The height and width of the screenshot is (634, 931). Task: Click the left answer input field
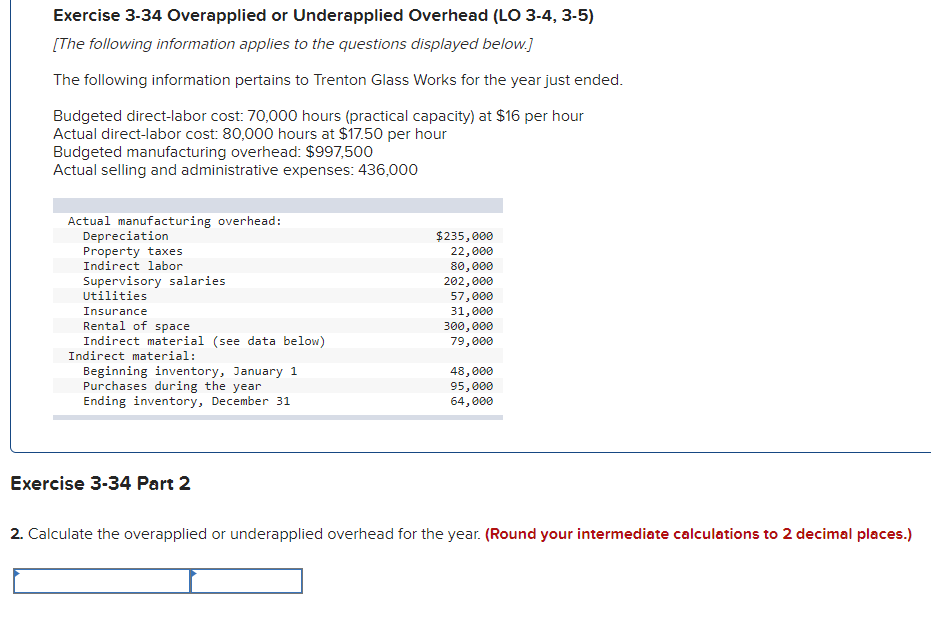100,580
